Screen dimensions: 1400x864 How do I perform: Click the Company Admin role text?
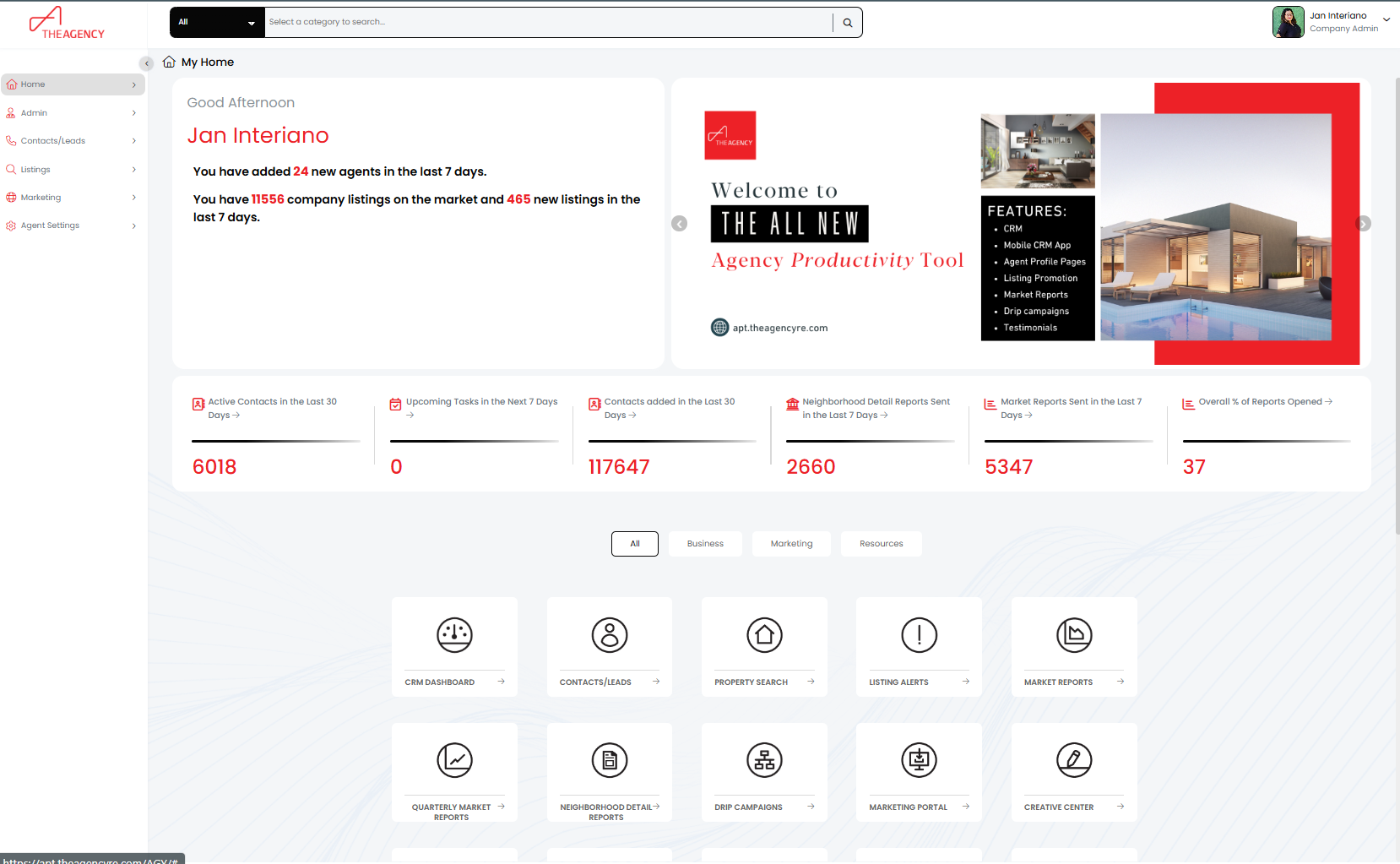[x=1344, y=29]
